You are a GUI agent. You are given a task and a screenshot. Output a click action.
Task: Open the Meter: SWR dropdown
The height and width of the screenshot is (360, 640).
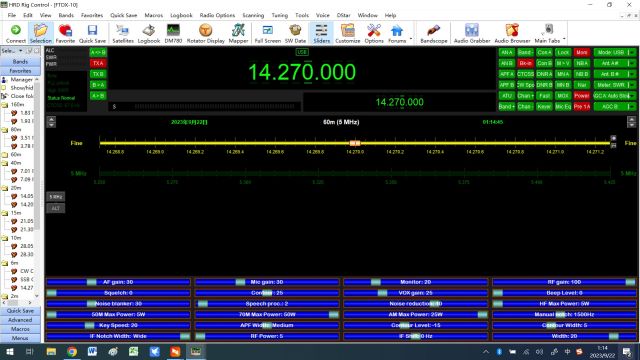point(614,85)
